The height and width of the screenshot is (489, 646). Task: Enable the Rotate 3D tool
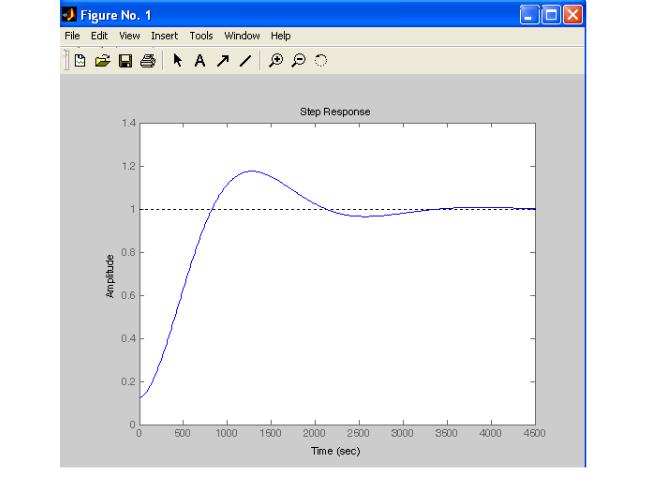point(321,61)
